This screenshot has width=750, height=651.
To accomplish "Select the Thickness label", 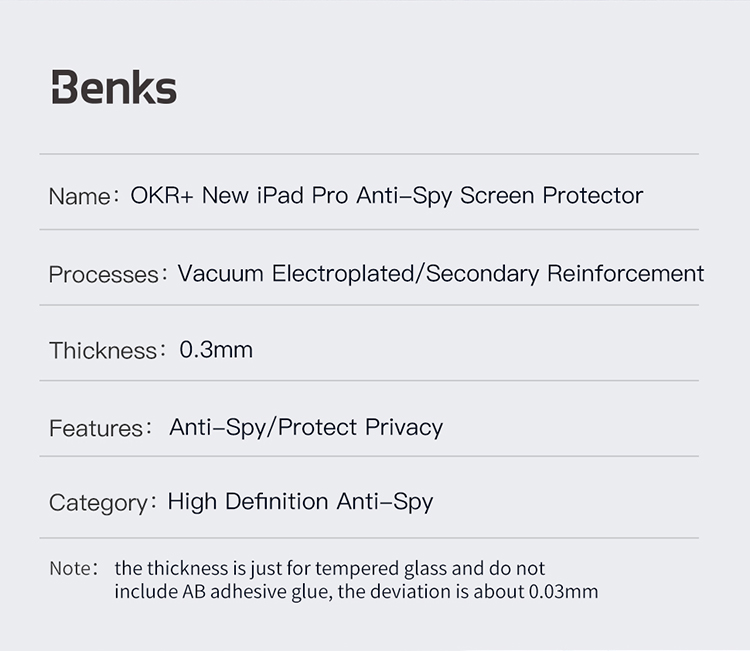I will tap(103, 351).
